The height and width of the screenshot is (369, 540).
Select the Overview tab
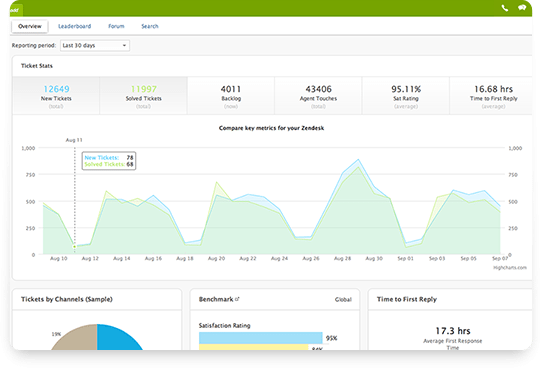pyautogui.click(x=30, y=26)
